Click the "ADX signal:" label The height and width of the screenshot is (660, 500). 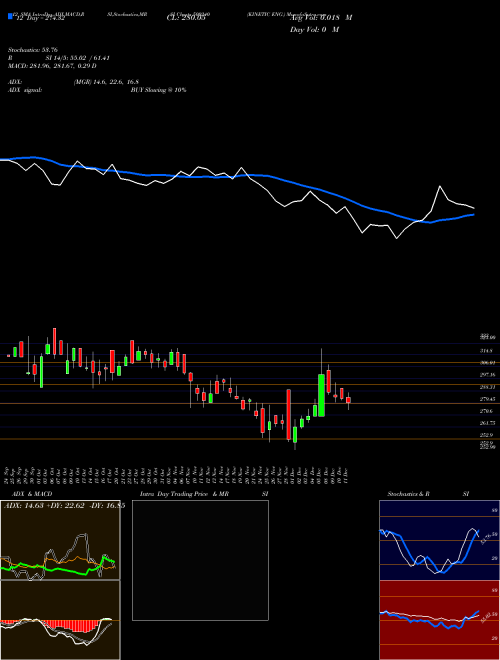(25, 90)
